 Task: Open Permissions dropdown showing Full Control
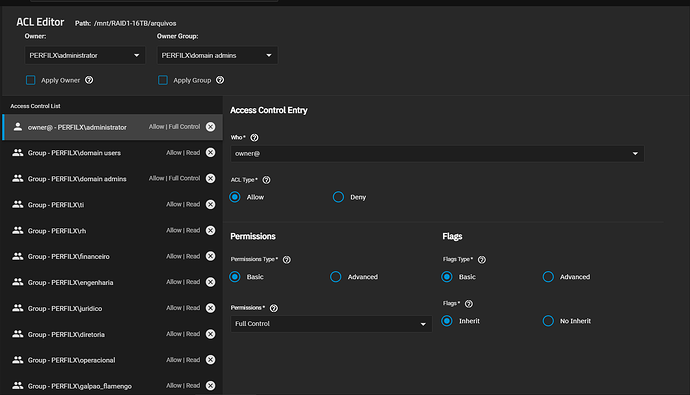click(x=331, y=324)
